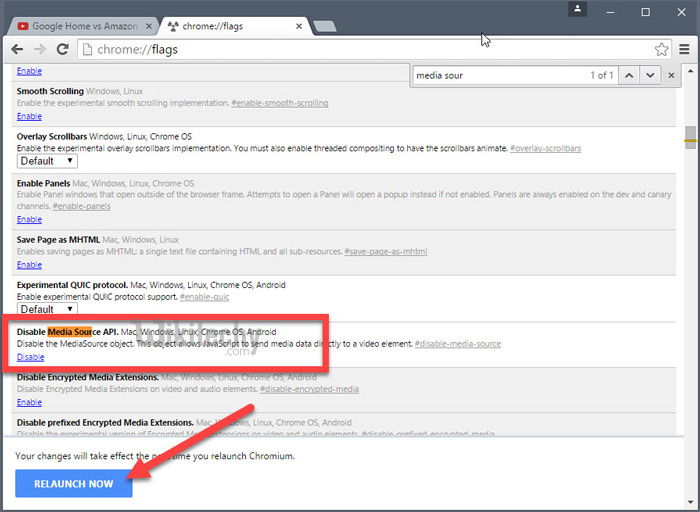Viewport: 700px width, 512px height.
Task: Click Disable link under Media Source API
Action: pyautogui.click(x=30, y=357)
